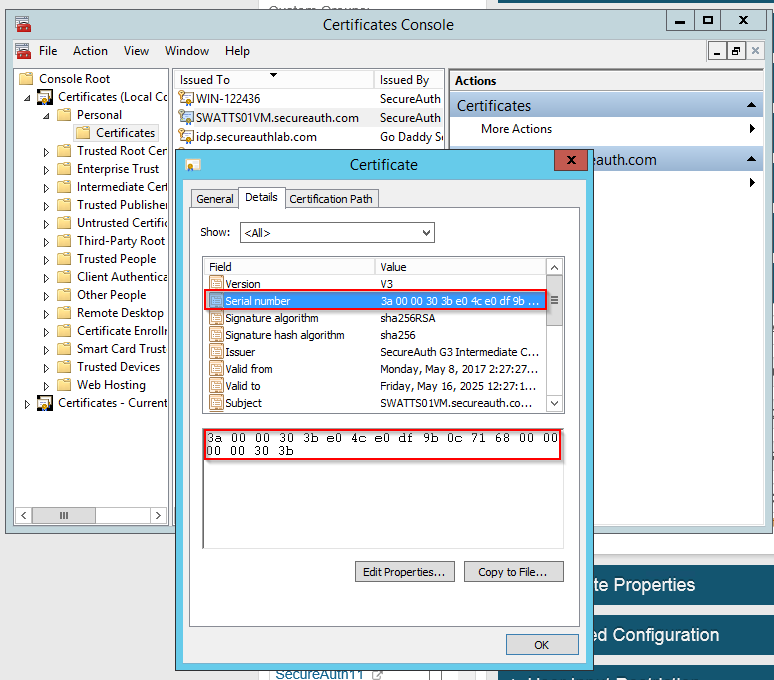
Task: Close the Certificate dialog
Action: (x=571, y=160)
